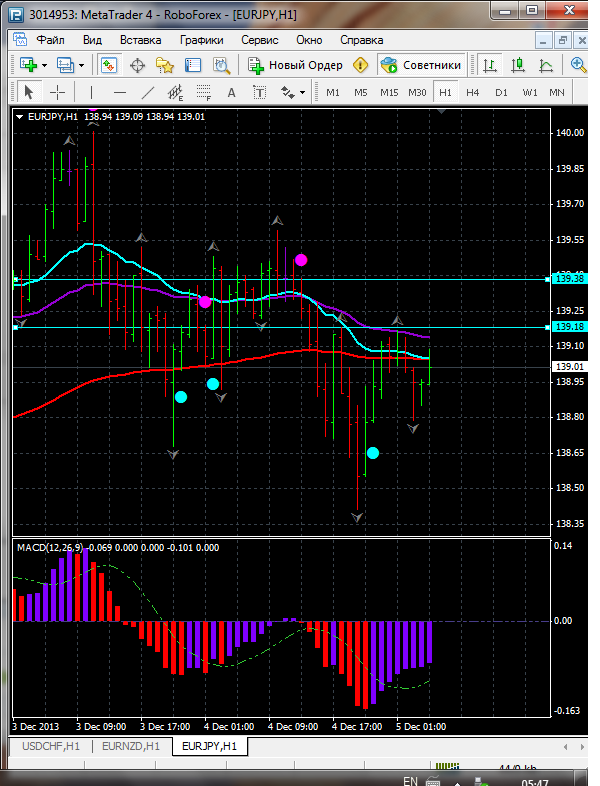Open the Вид menu

click(92, 40)
